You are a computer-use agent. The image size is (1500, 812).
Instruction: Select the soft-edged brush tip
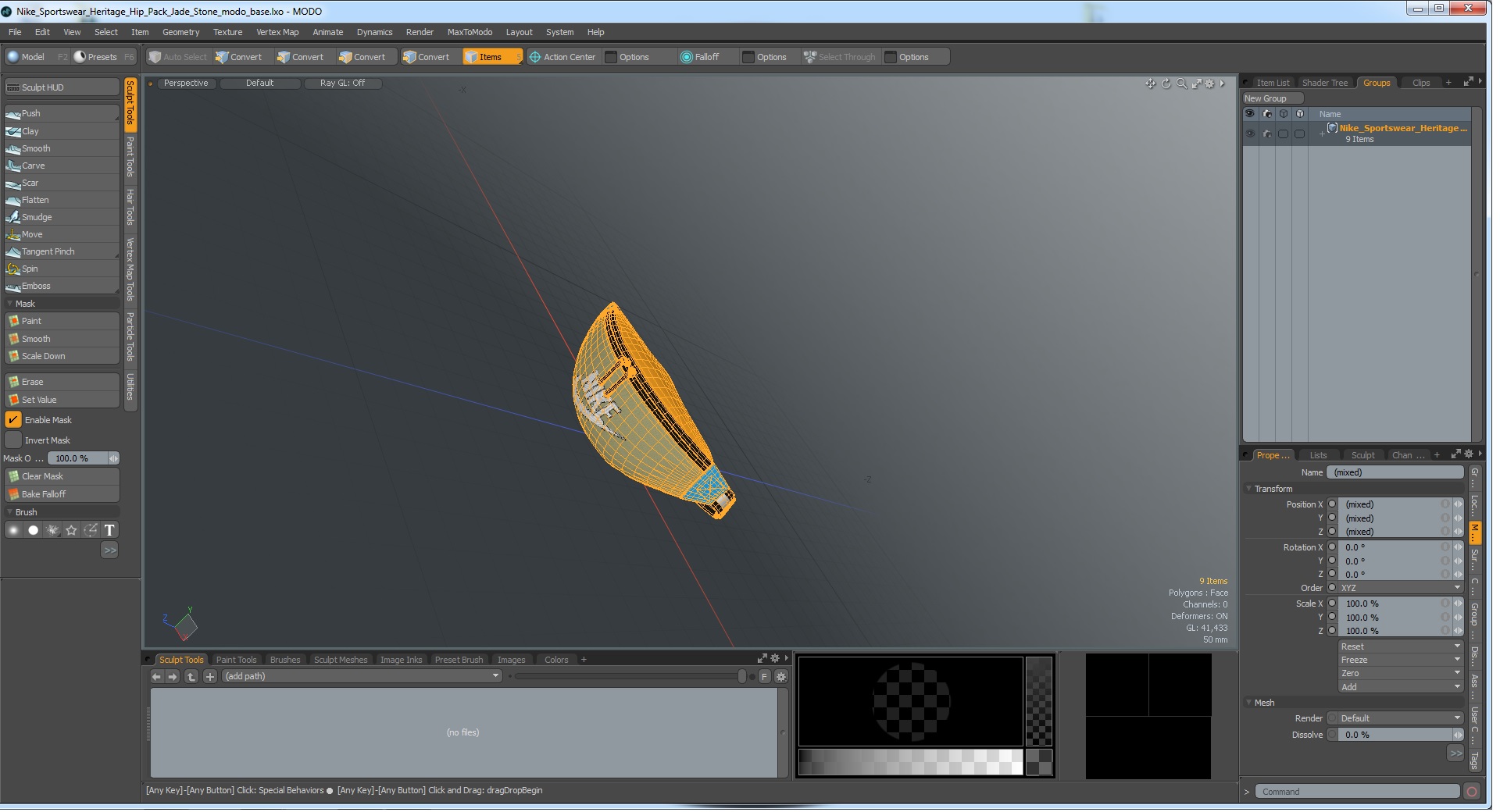13,531
